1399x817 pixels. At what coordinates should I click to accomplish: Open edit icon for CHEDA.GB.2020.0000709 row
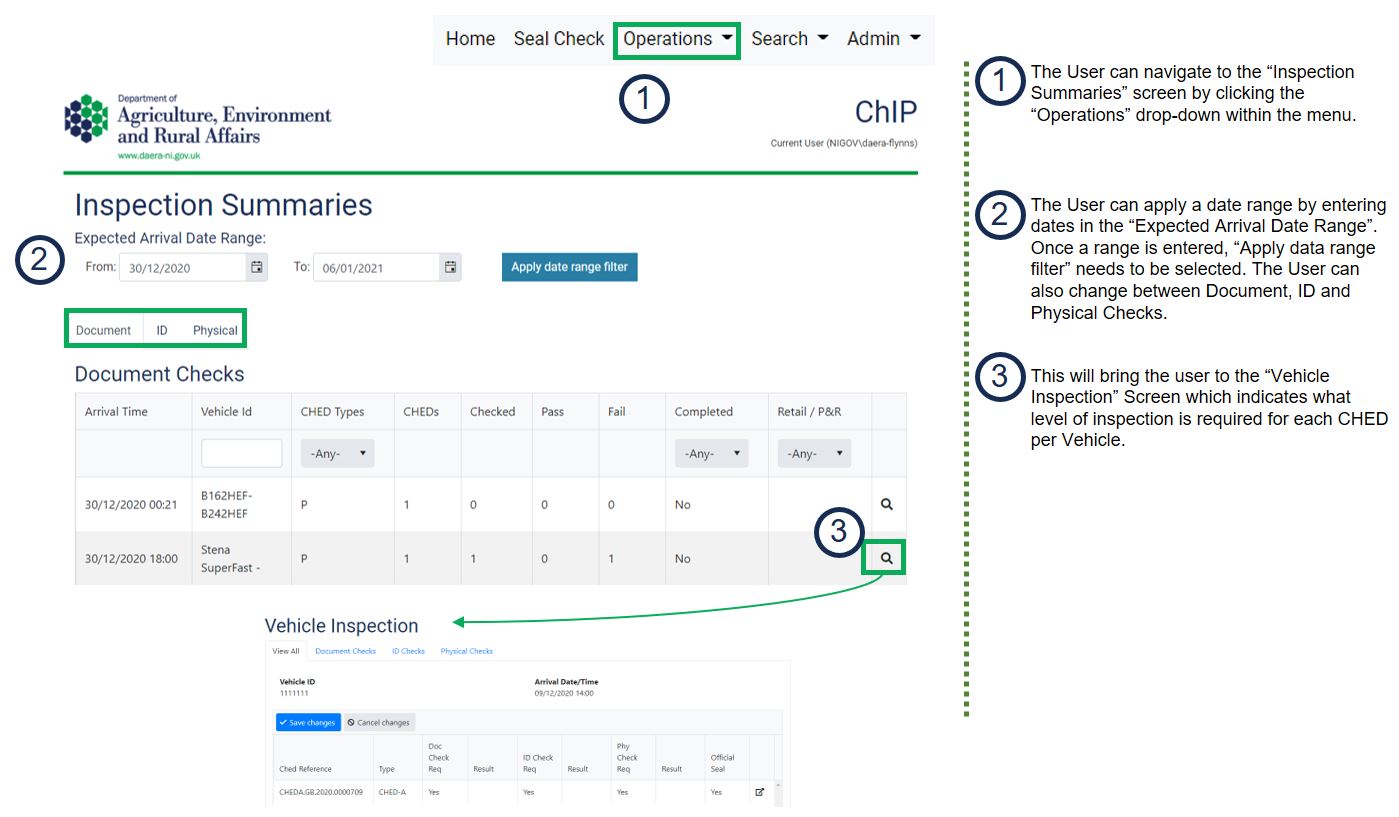(x=759, y=792)
